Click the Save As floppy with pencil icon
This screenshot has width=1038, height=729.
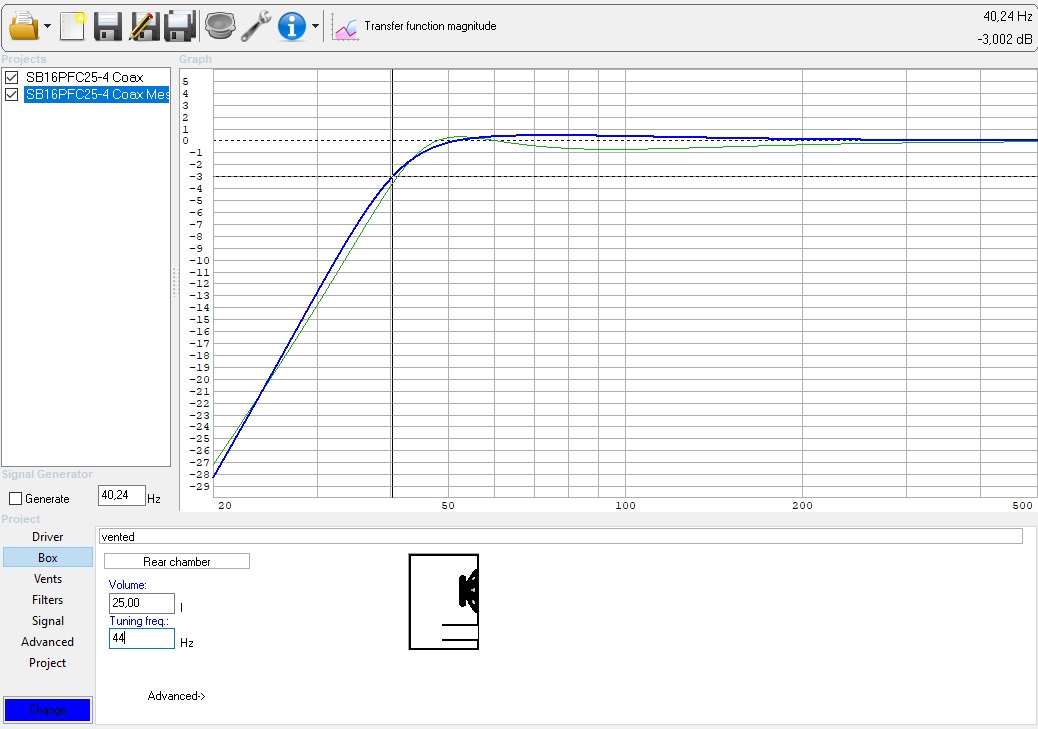(x=144, y=26)
